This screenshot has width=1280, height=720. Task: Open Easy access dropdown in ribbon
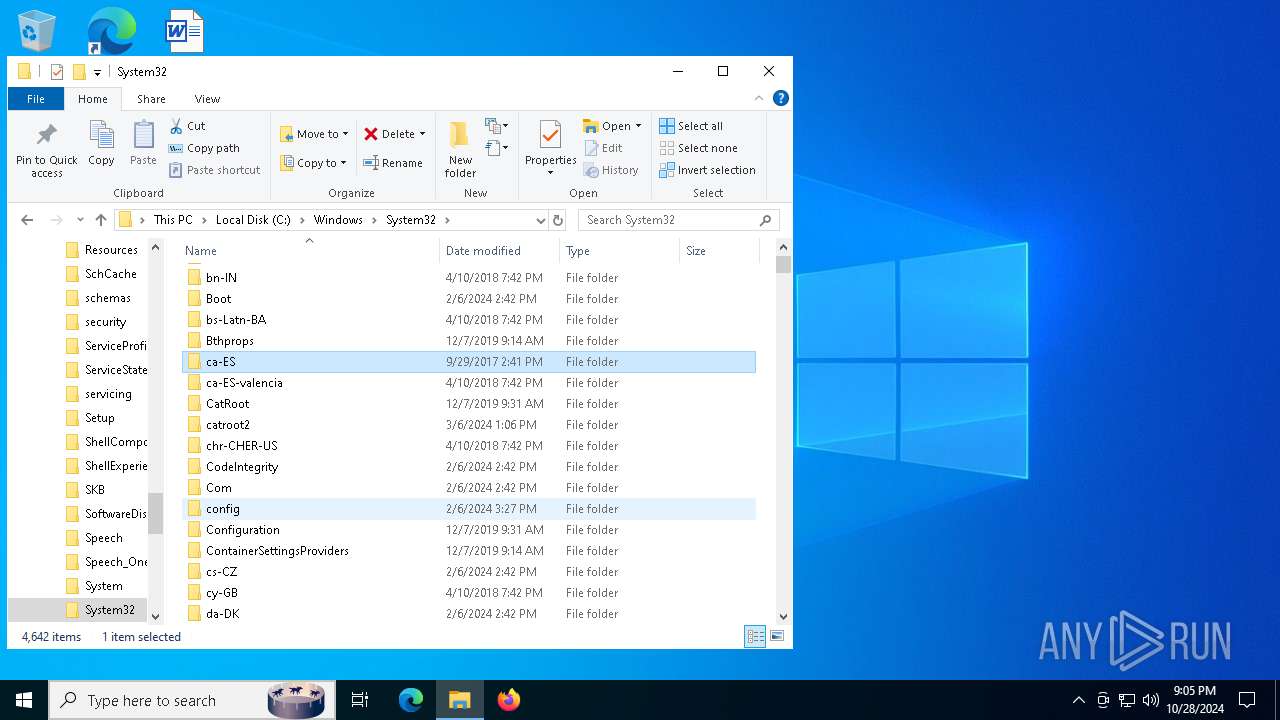click(x=497, y=148)
